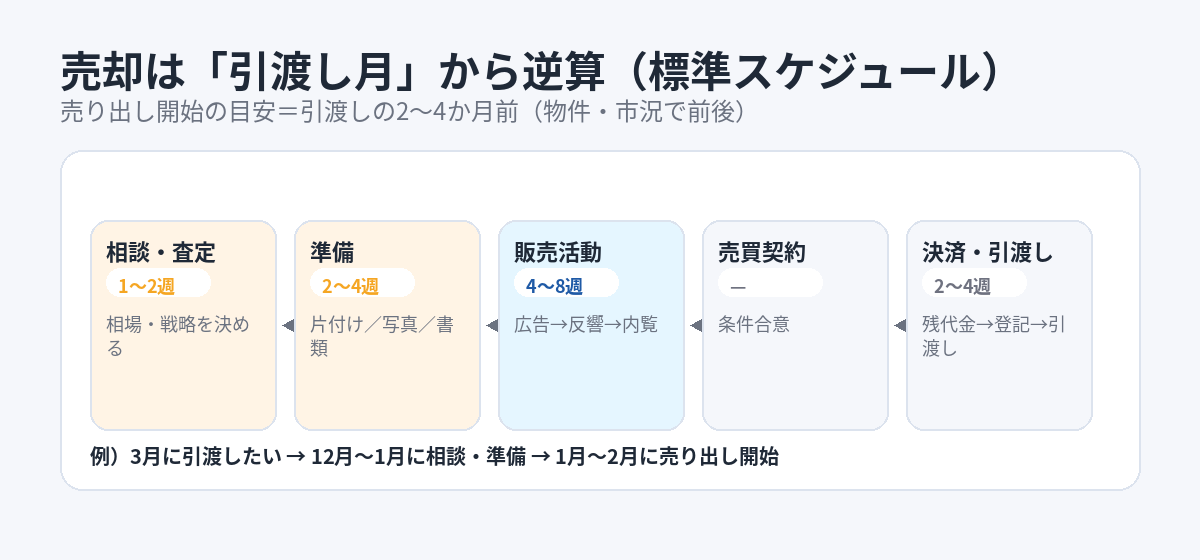The width and height of the screenshot is (1200, 560).
Task: Click the blue 4〜8週 duration badge
Action: coord(566,285)
